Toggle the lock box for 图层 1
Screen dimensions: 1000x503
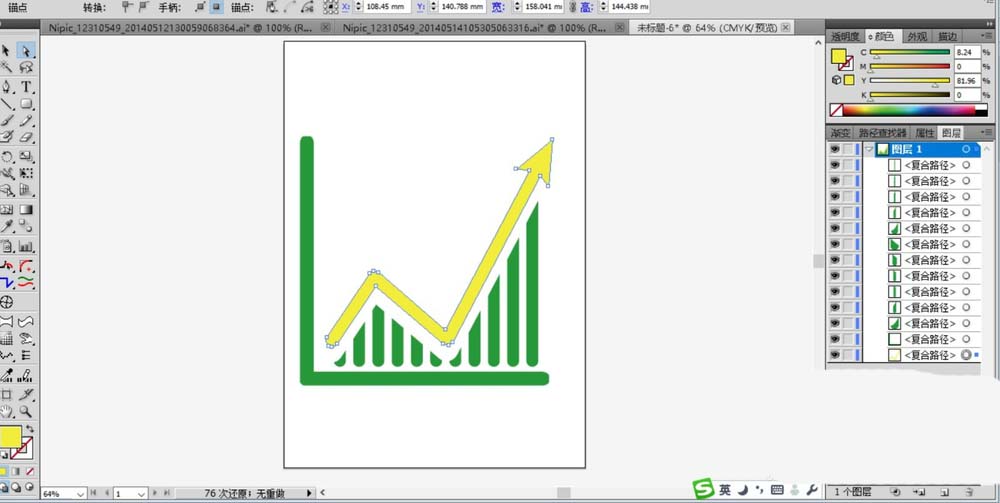(x=849, y=149)
